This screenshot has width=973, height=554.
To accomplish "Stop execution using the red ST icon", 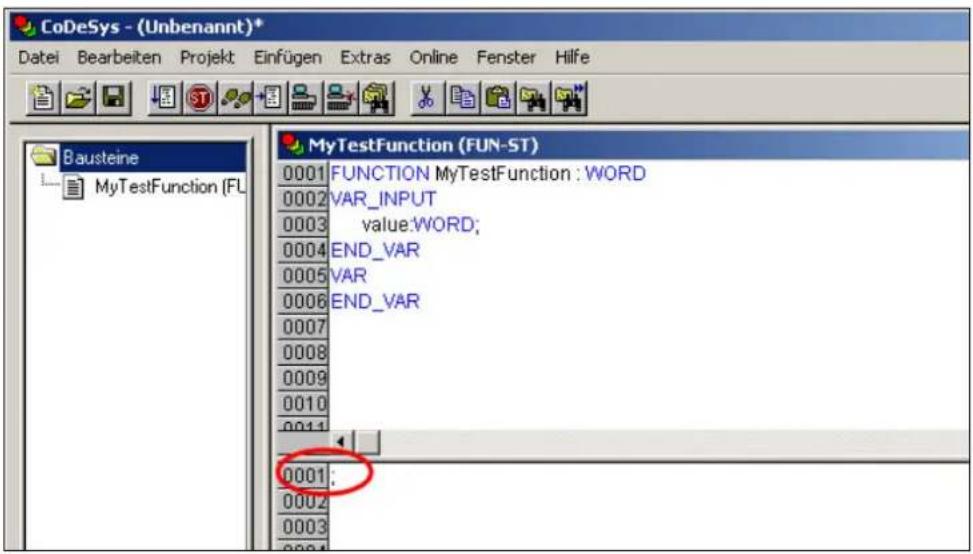I will click(x=198, y=99).
